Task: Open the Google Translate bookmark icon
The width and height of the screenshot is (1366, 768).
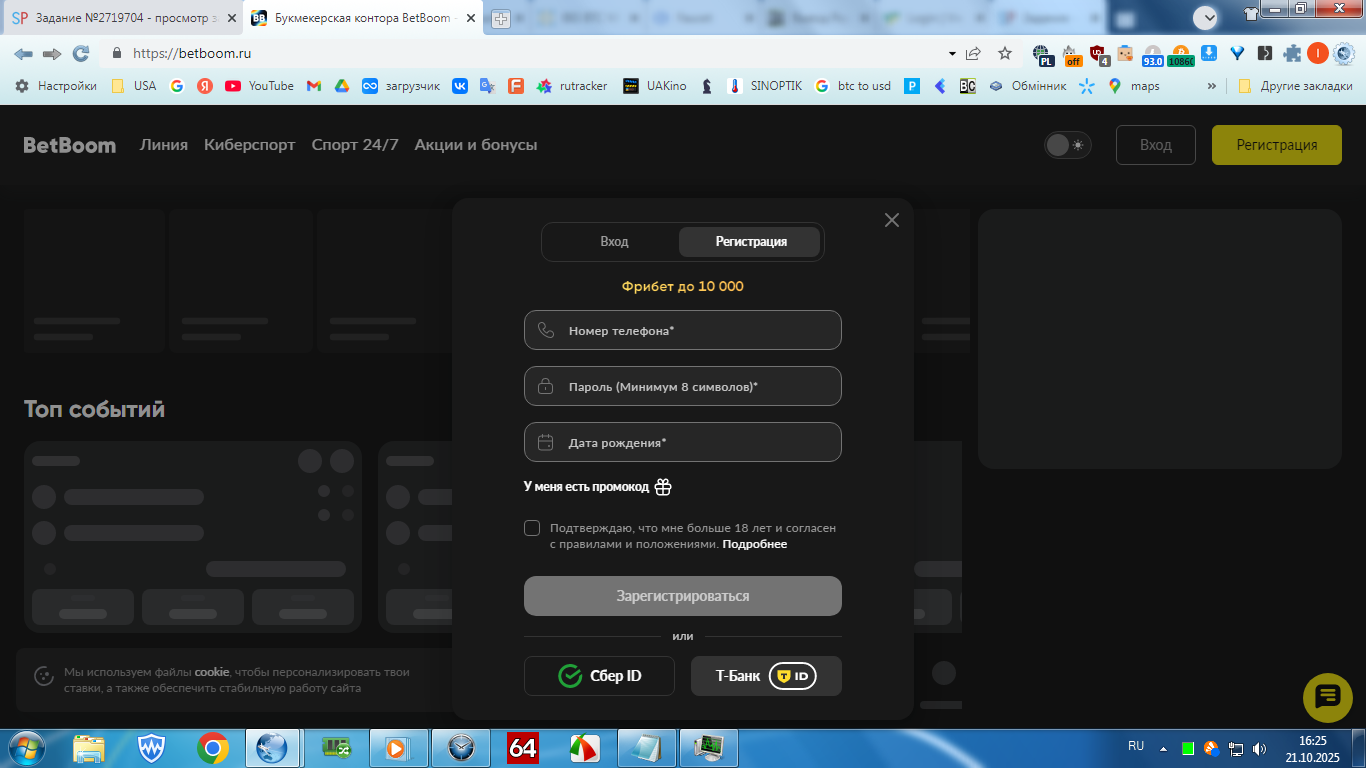Action: [487, 86]
